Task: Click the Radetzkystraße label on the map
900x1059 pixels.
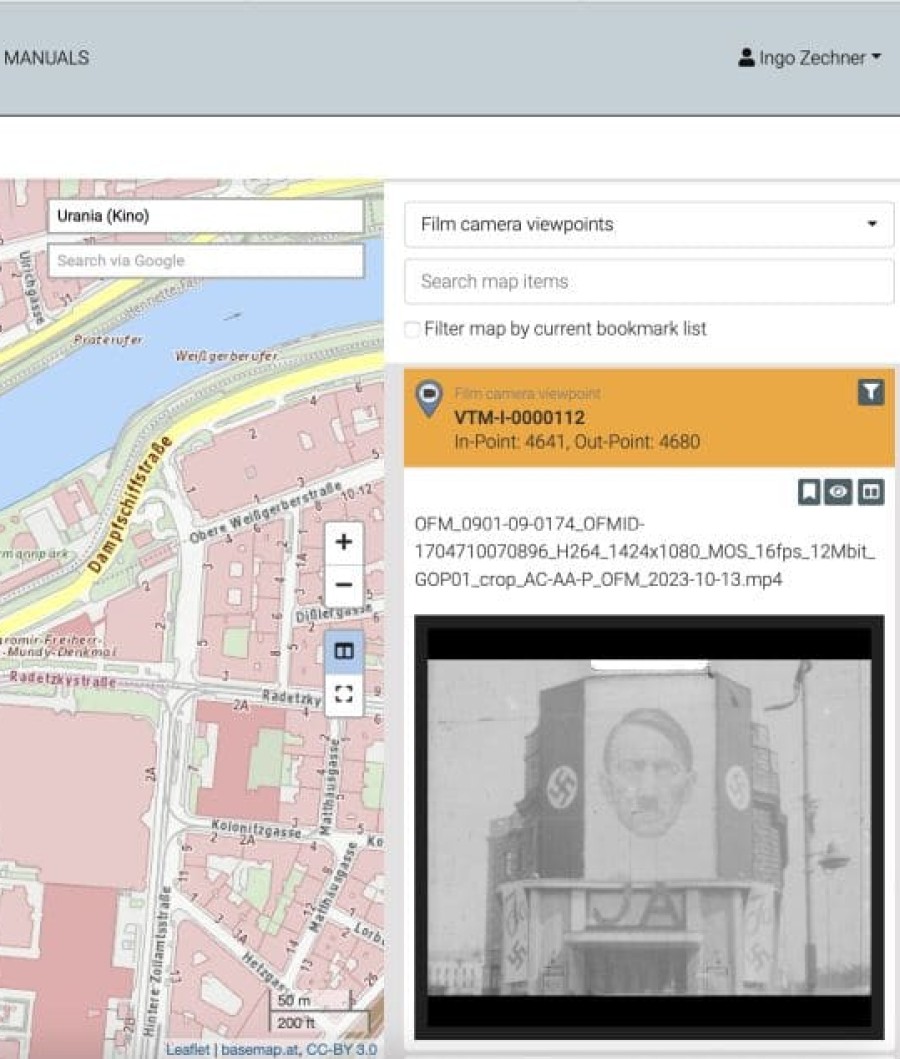Action: 62,679
